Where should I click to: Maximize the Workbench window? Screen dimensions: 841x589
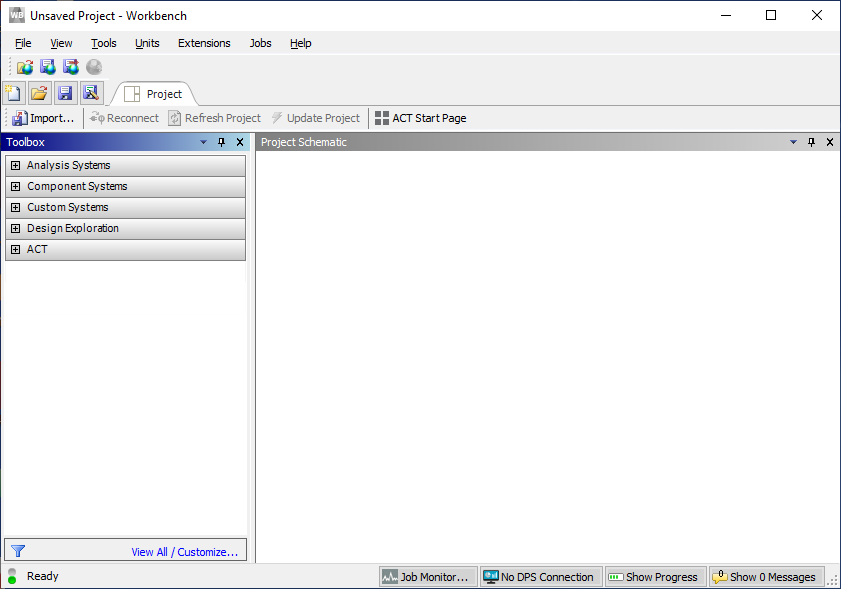coord(771,16)
